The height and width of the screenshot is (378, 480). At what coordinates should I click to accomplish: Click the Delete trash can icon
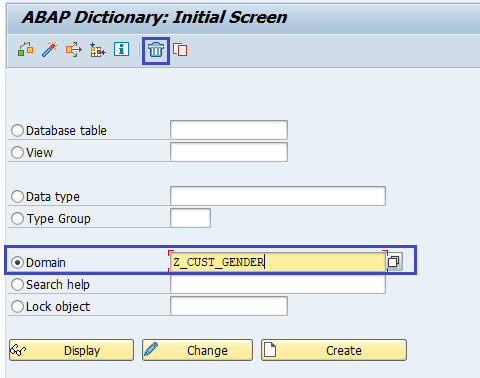pyautogui.click(x=156, y=50)
